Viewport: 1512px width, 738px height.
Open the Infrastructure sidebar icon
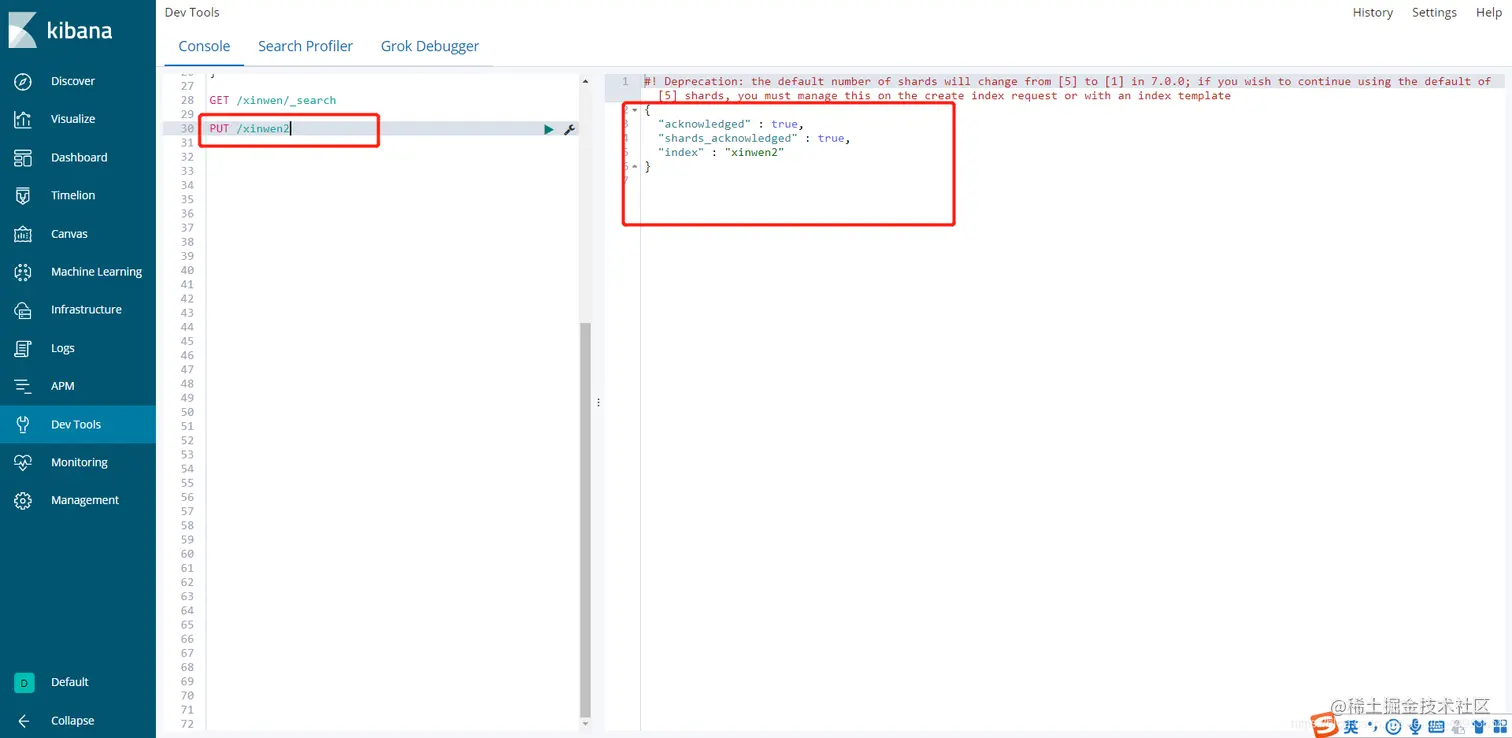pos(23,310)
